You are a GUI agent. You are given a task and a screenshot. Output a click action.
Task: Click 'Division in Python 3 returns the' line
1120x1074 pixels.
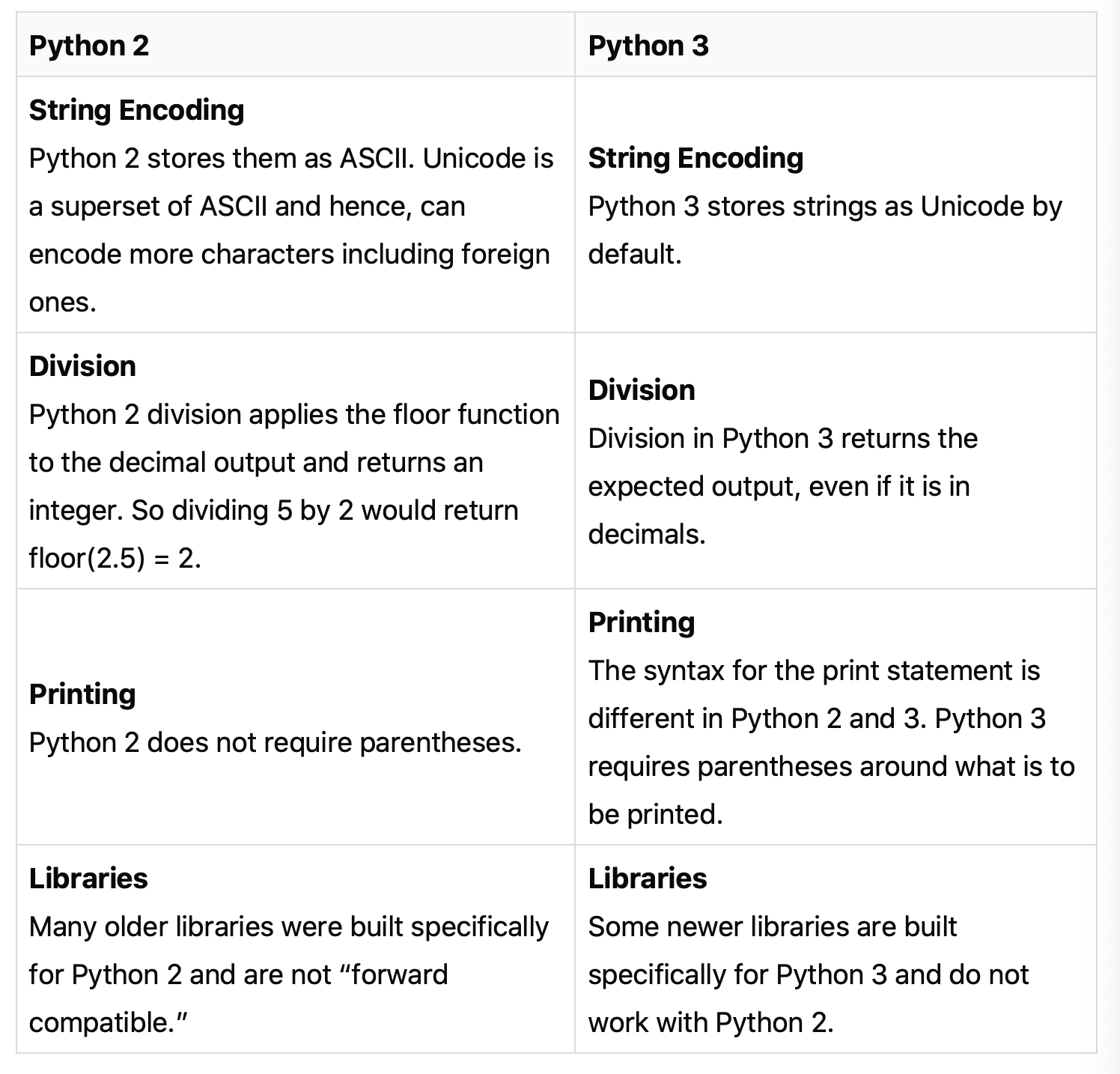coord(782,438)
